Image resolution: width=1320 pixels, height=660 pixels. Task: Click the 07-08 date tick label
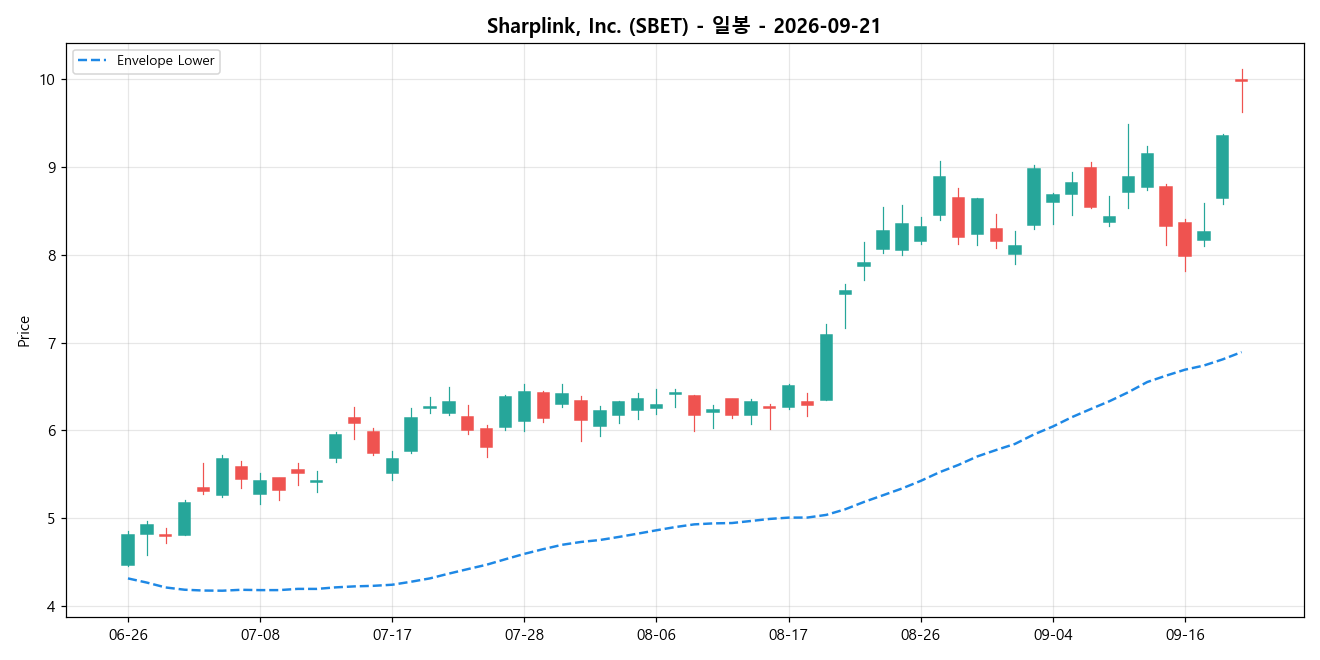(x=260, y=635)
